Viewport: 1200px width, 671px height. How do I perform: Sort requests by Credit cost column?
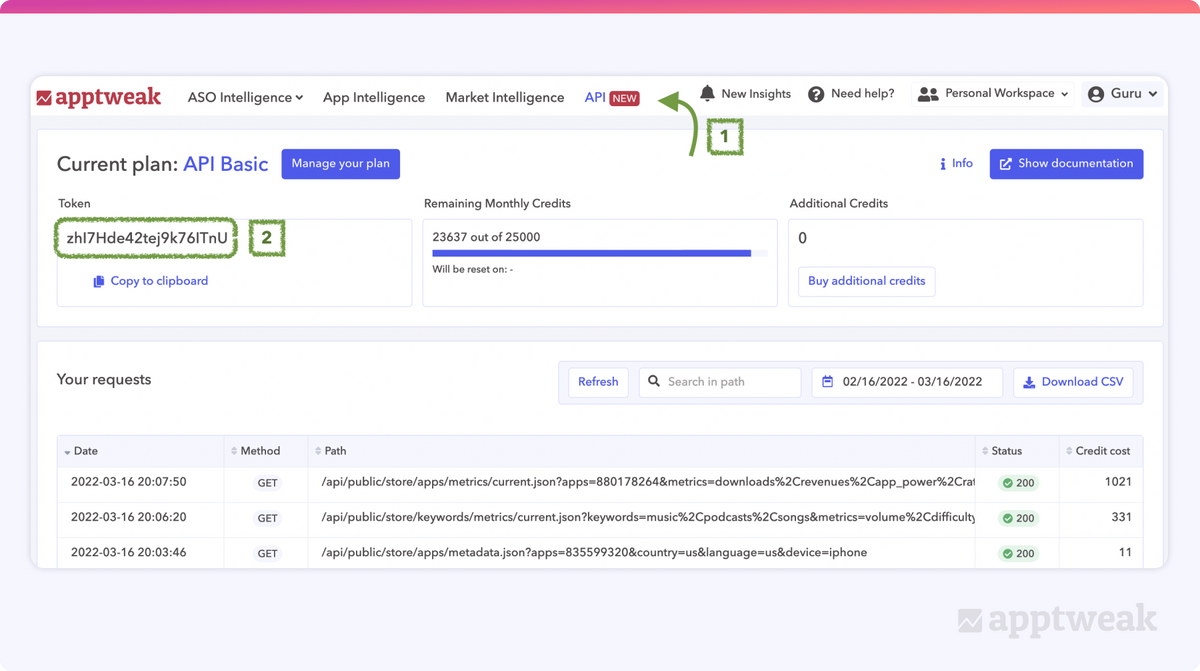(x=1100, y=451)
